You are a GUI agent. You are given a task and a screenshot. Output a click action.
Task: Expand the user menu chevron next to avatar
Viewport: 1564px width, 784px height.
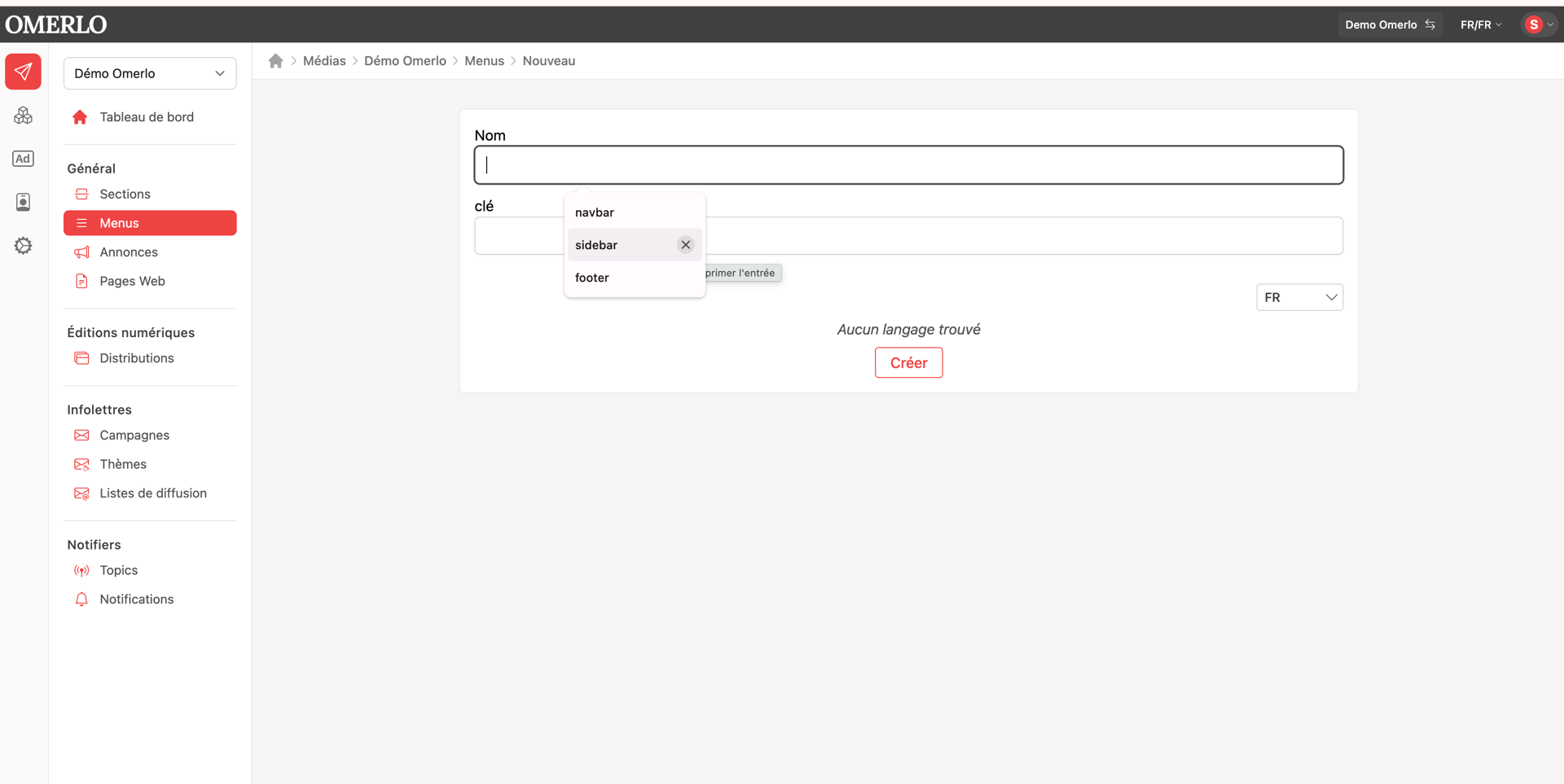tap(1550, 24)
